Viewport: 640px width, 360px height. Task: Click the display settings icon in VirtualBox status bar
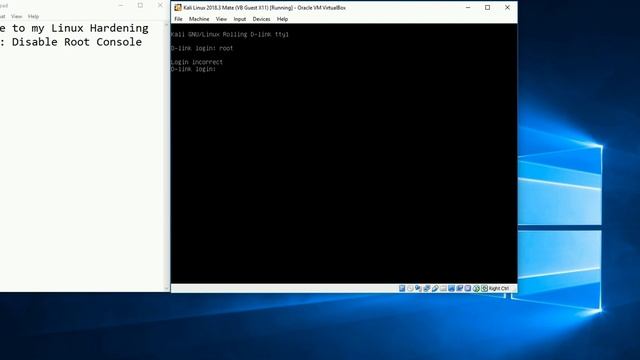click(451, 289)
